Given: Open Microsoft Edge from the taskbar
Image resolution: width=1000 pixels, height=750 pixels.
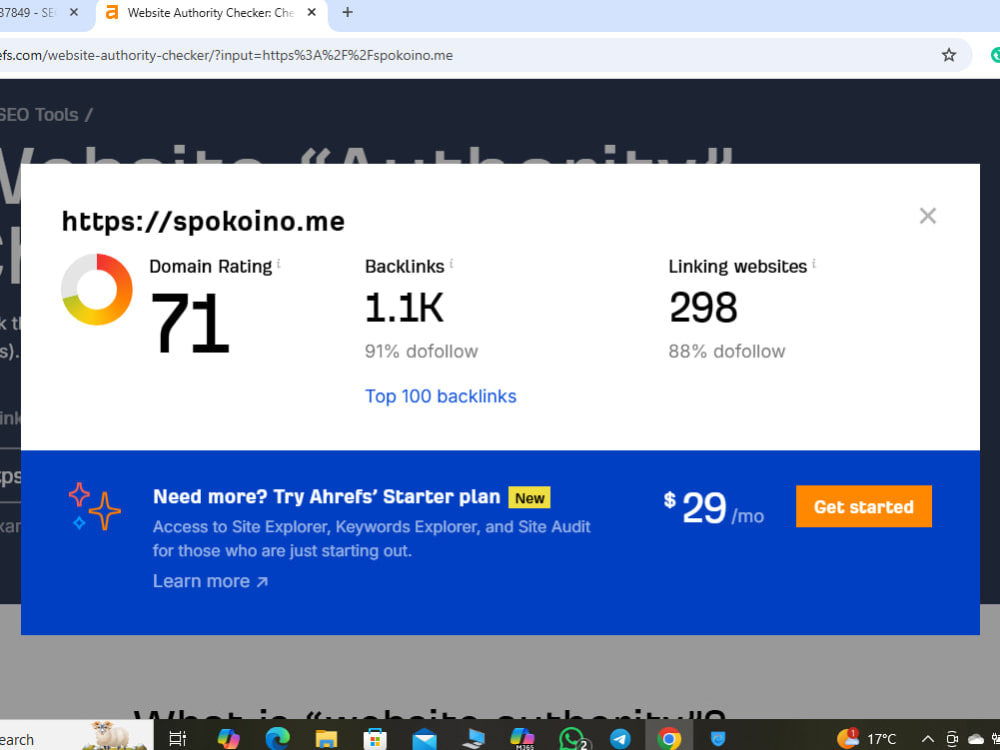Looking at the screenshot, I should click(277, 739).
